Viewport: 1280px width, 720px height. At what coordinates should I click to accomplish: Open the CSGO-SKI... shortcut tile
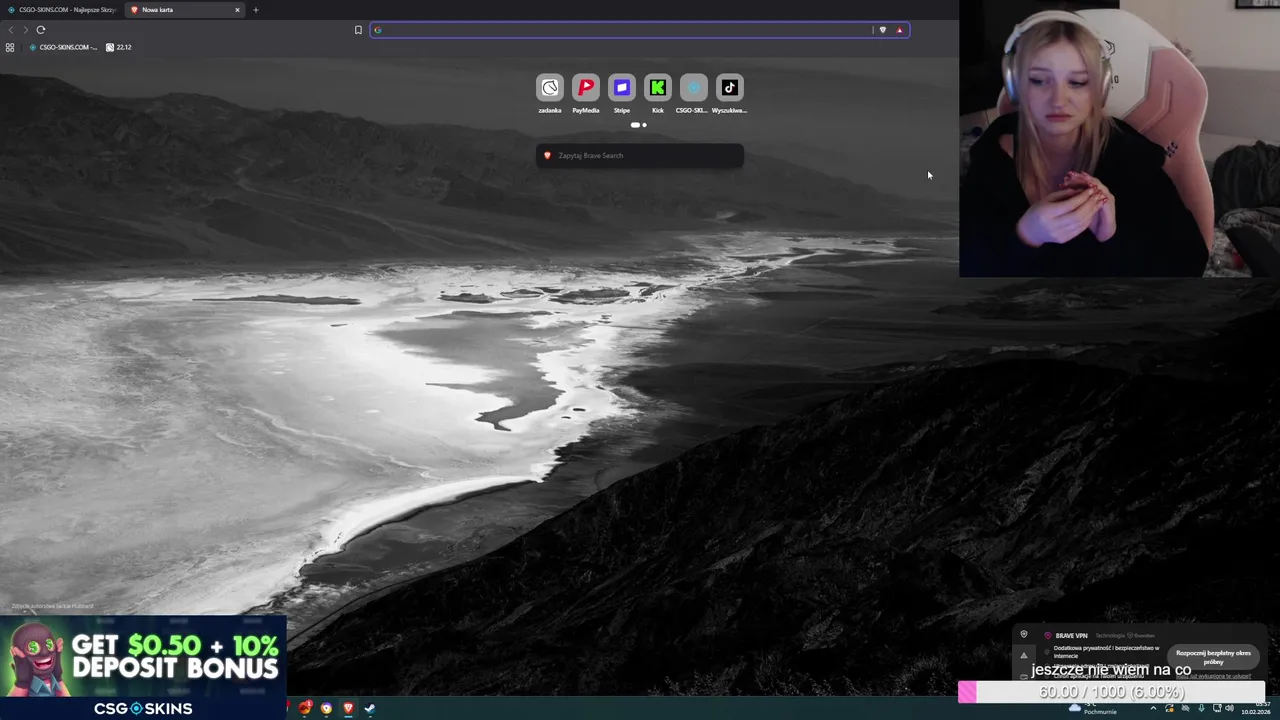pos(693,94)
